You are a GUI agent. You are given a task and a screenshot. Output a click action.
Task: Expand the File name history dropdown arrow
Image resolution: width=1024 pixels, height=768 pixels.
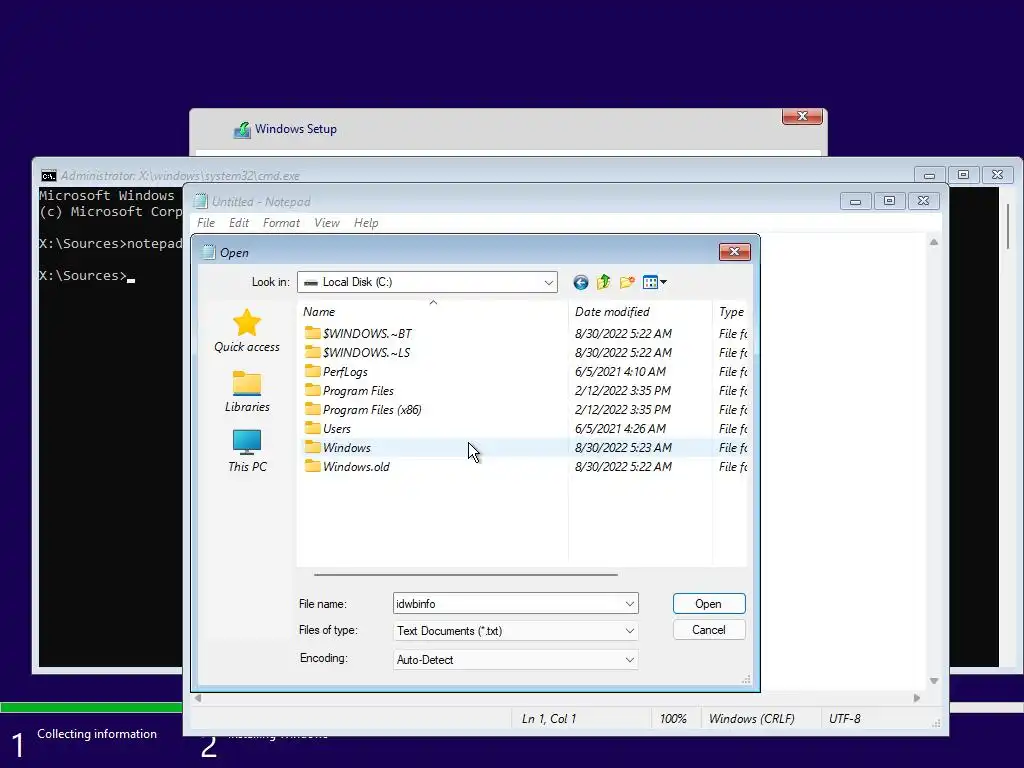[x=630, y=603]
